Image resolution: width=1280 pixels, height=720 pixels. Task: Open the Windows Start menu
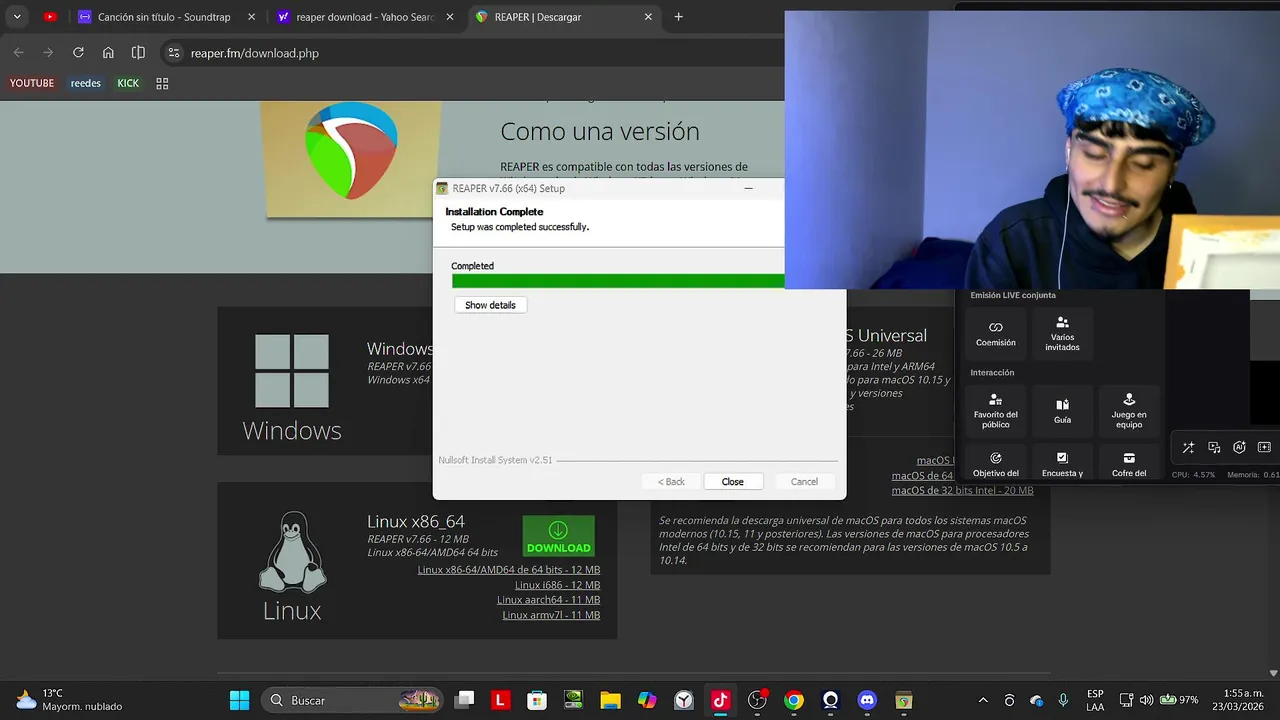pyautogui.click(x=240, y=700)
